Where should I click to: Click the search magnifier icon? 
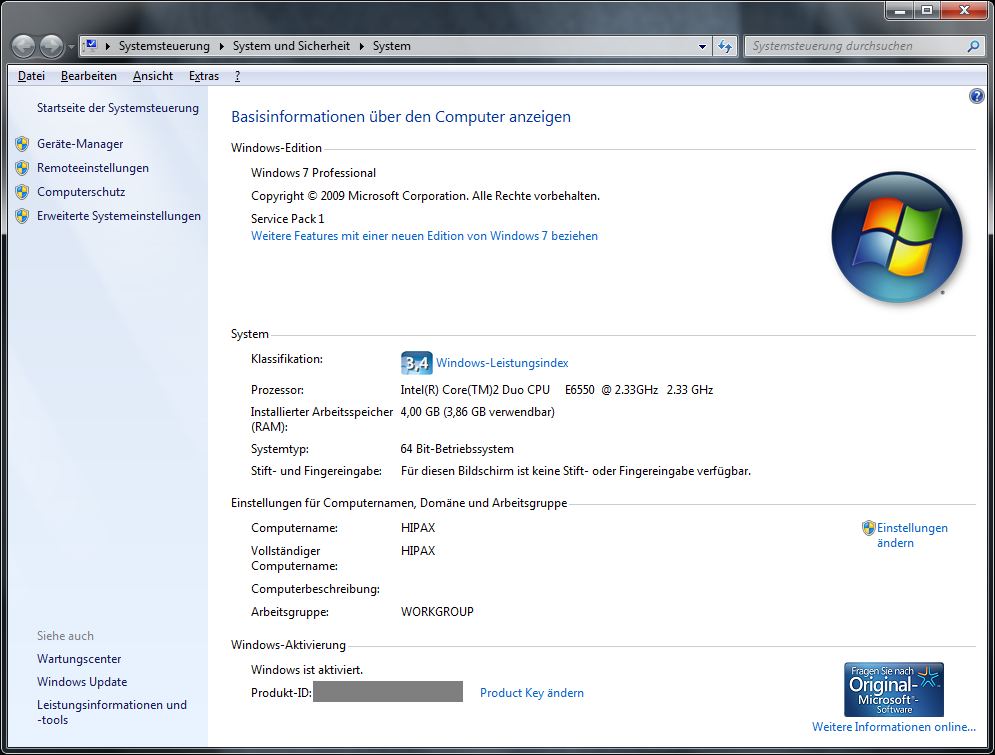(973, 46)
